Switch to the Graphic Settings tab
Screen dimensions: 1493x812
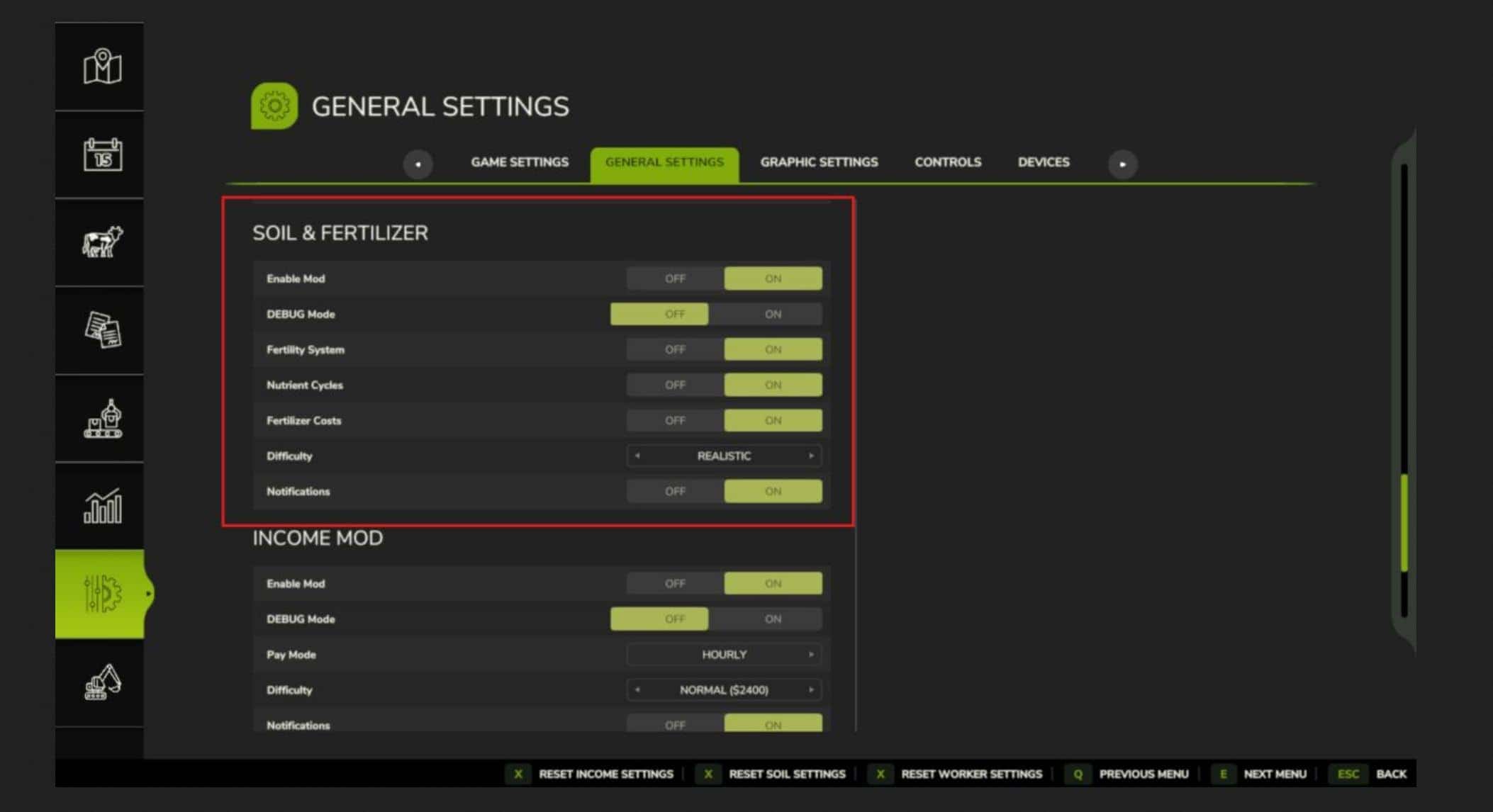coord(819,162)
